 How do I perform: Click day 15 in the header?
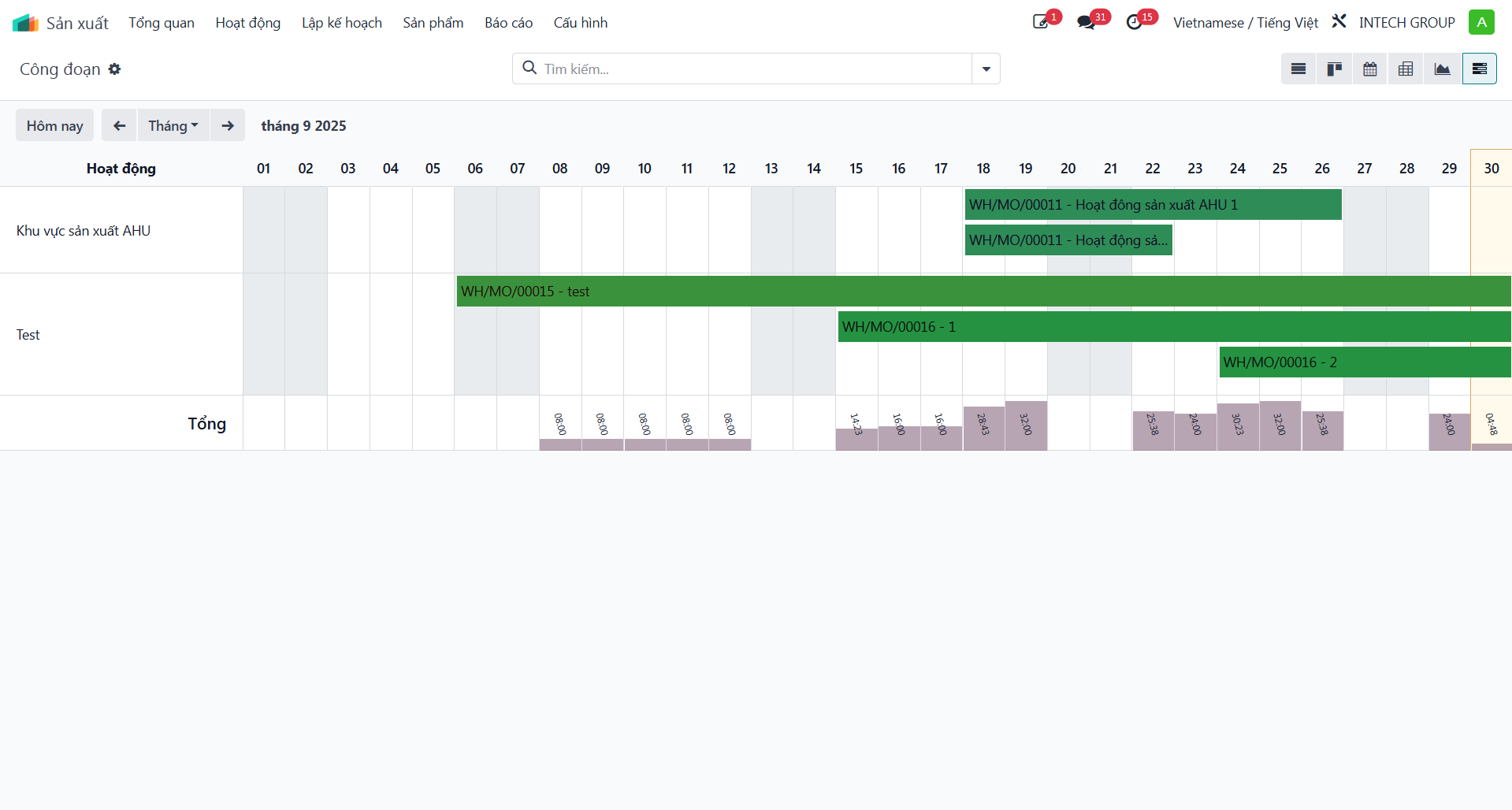tap(856, 169)
